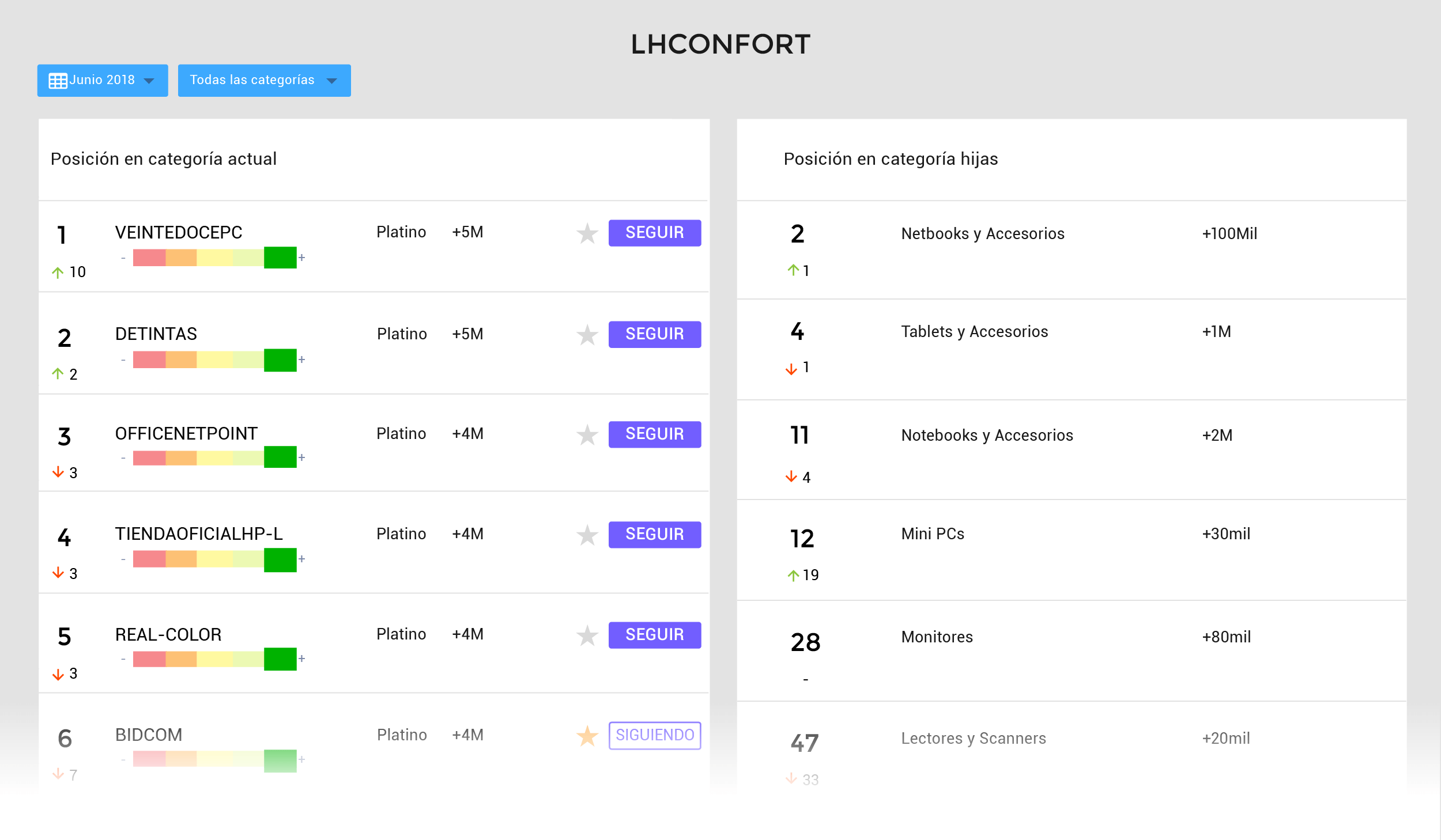Screen dimensions: 1441x840
Task: Open the Junio 2018 date dropdown
Action: coord(103,80)
